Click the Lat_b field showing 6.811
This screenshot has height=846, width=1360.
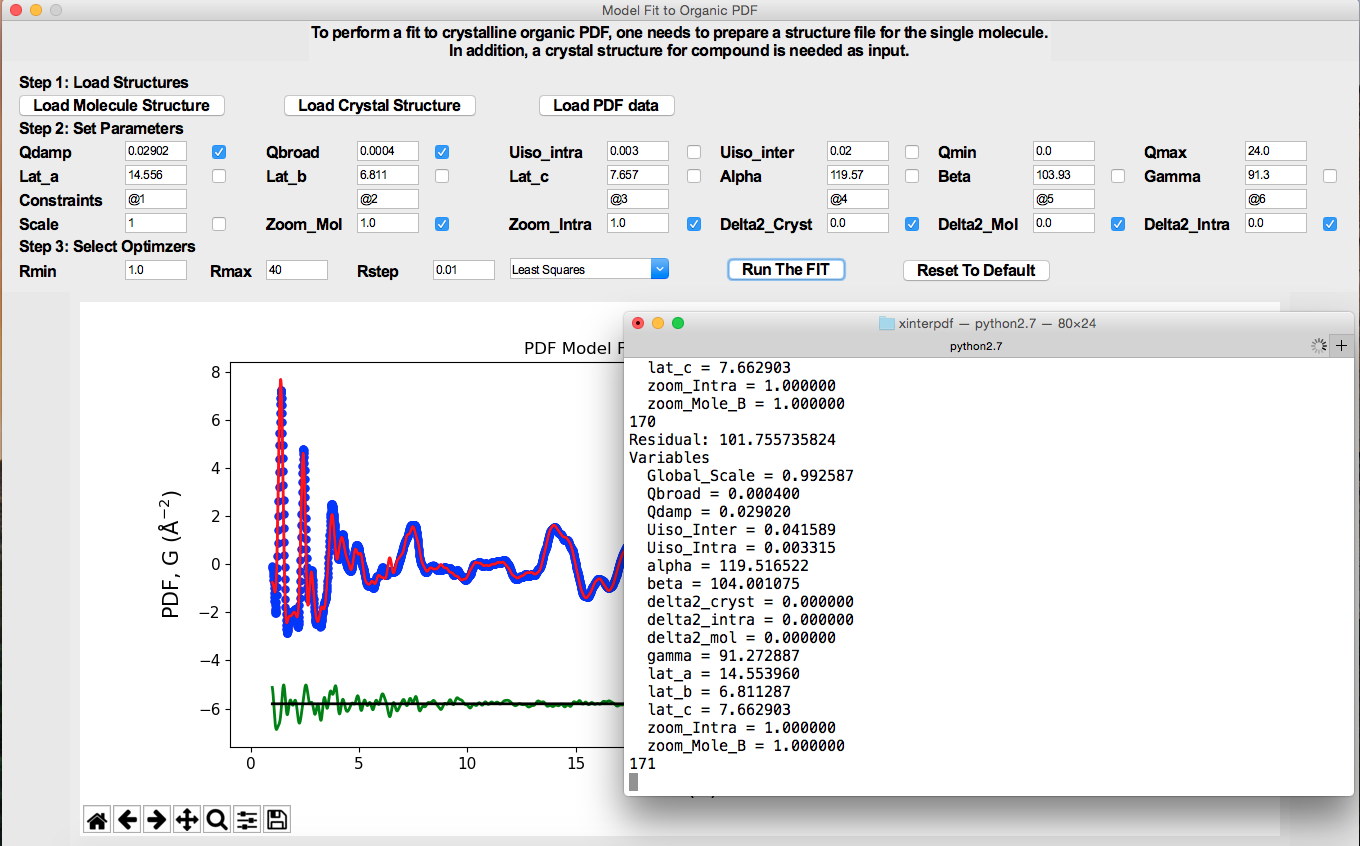click(388, 175)
